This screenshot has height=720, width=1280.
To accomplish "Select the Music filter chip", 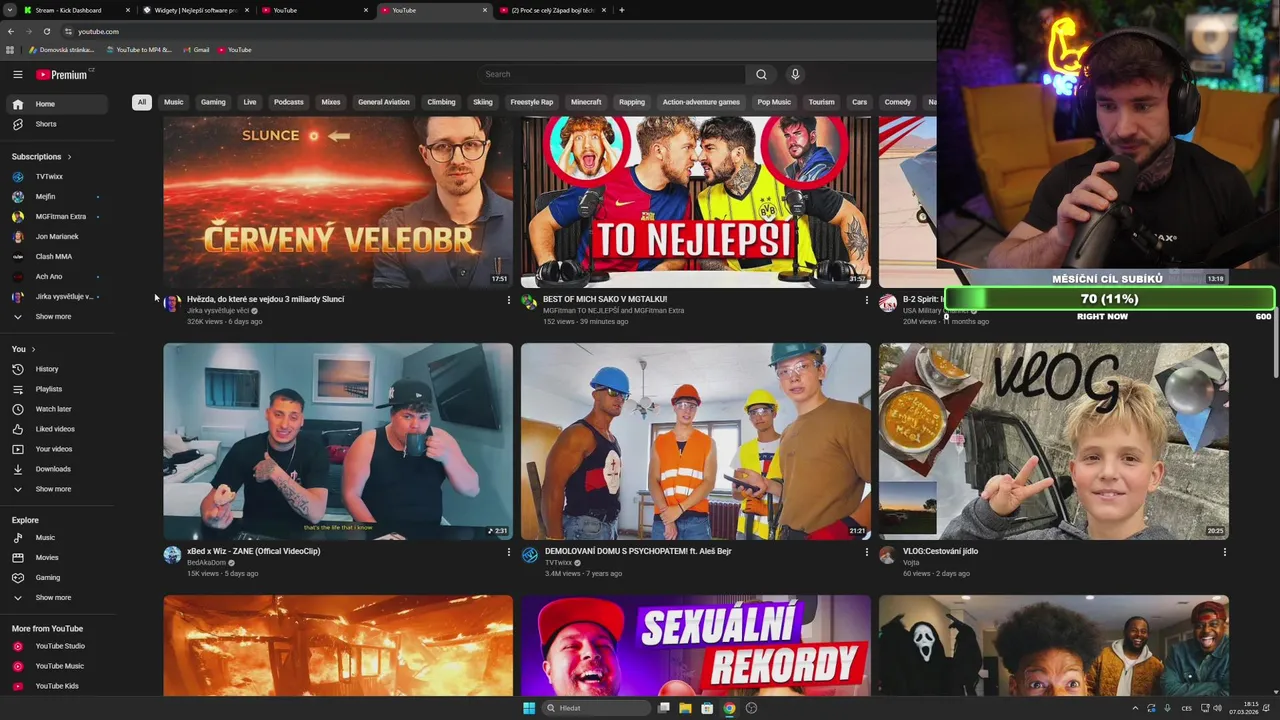I will point(174,102).
